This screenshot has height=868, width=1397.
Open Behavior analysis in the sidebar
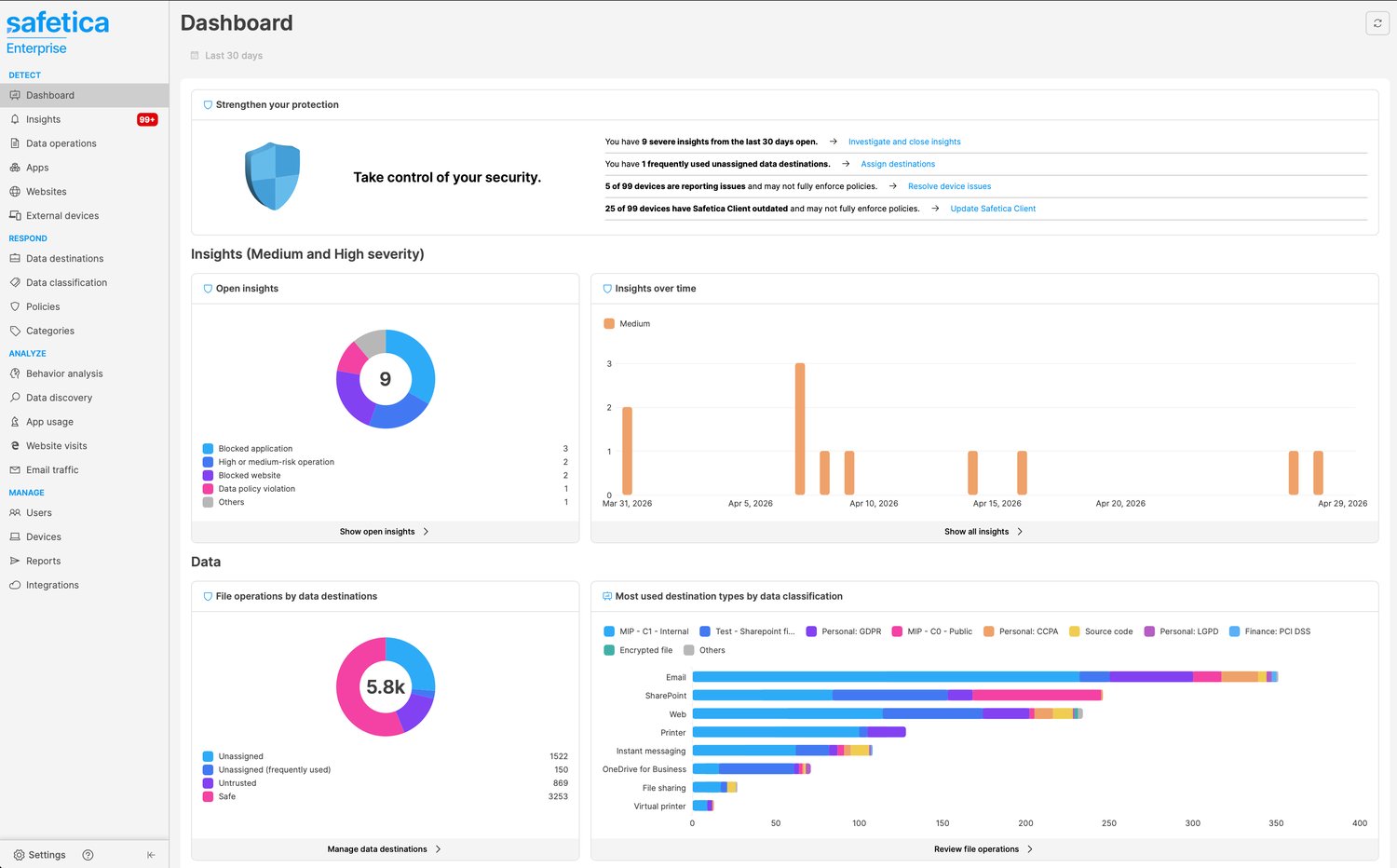[x=84, y=373]
